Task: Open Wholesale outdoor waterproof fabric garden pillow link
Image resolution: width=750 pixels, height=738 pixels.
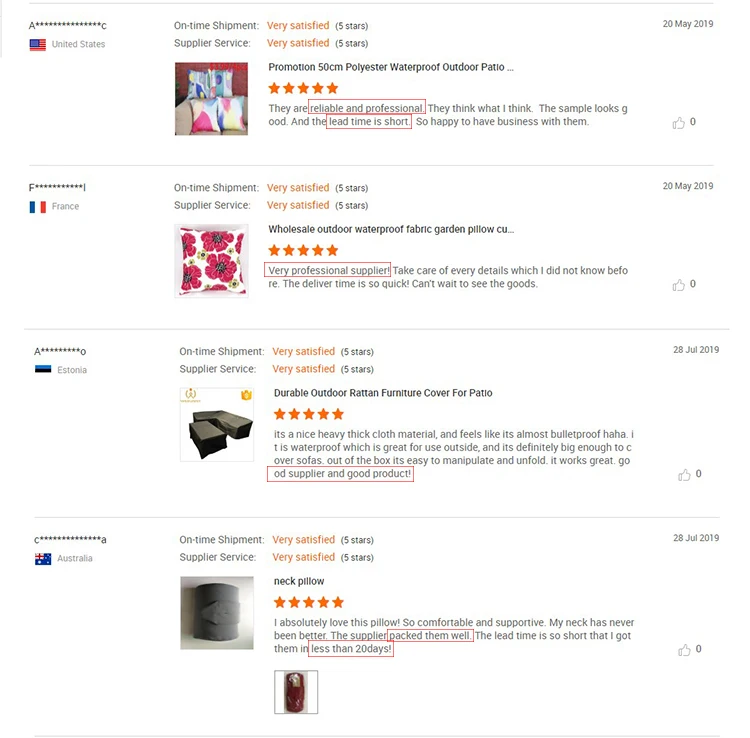Action: (391, 230)
